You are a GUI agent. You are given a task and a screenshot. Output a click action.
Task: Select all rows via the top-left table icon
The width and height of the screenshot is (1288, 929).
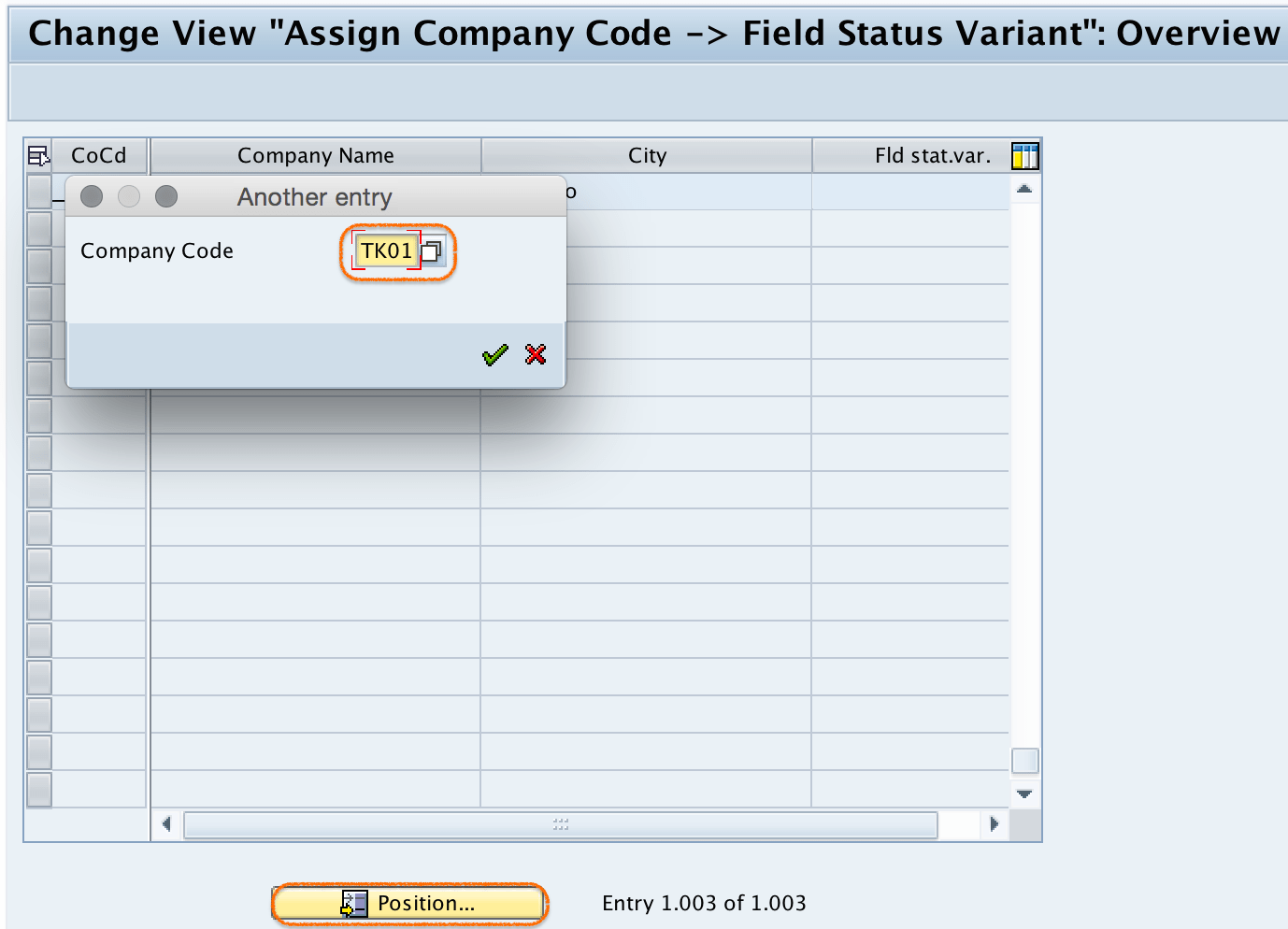37,155
